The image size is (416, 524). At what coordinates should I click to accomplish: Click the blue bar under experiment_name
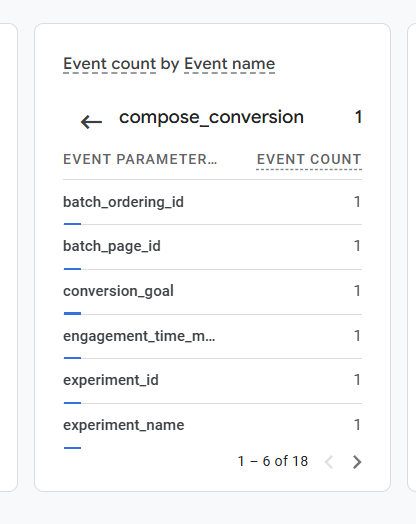pos(73,448)
